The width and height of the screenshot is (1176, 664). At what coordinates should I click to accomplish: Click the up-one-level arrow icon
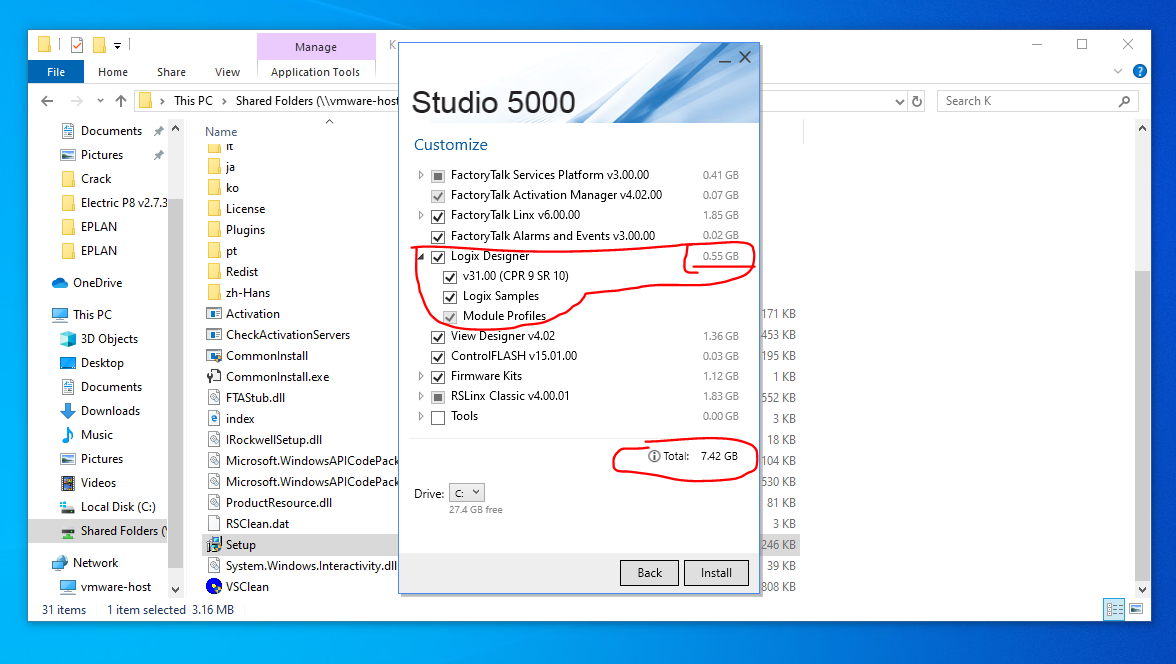coord(121,101)
